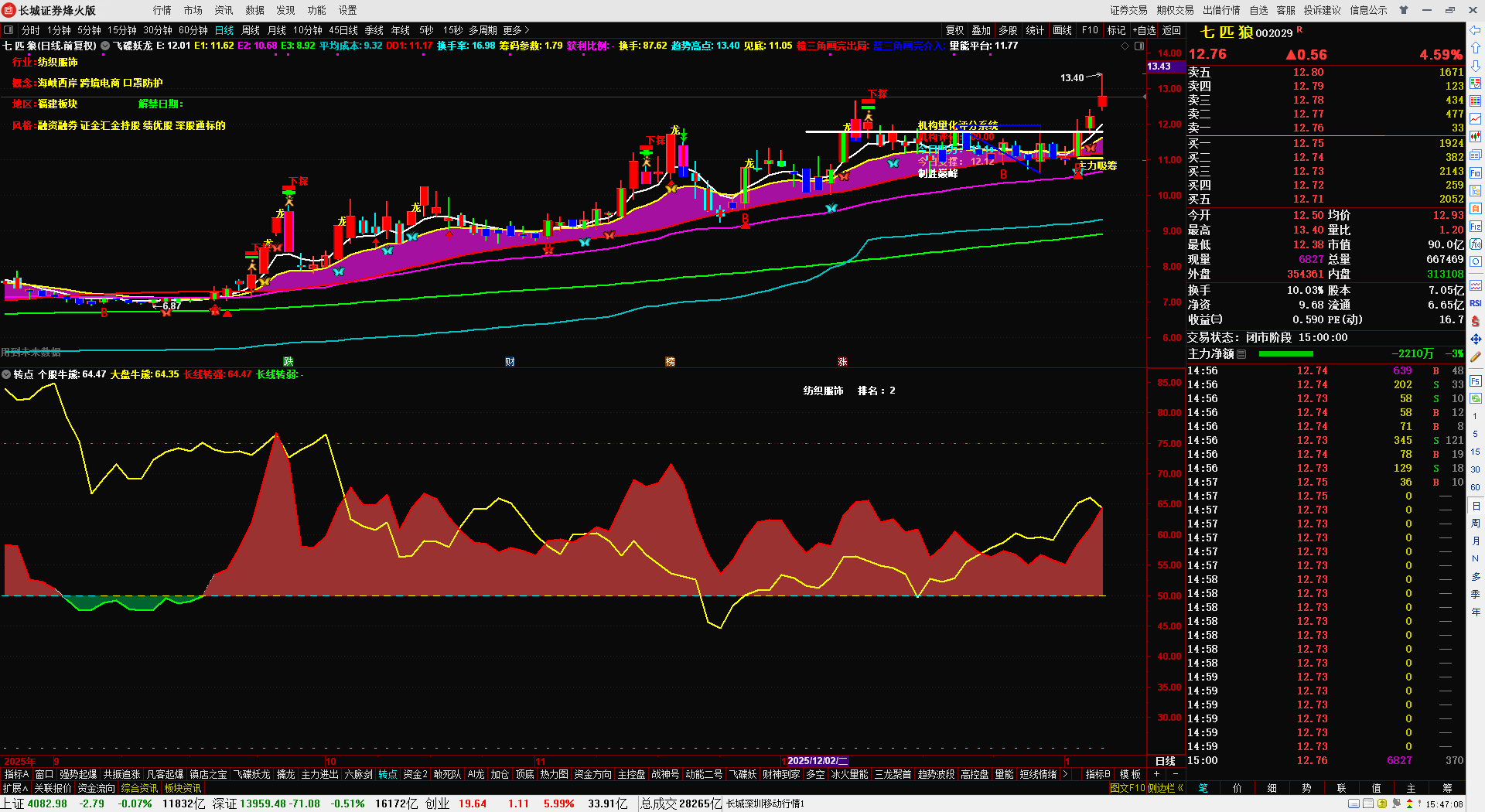Click the diamond icon at chart top right
Image resolution: width=1485 pixels, height=812 pixels.
1125,46
